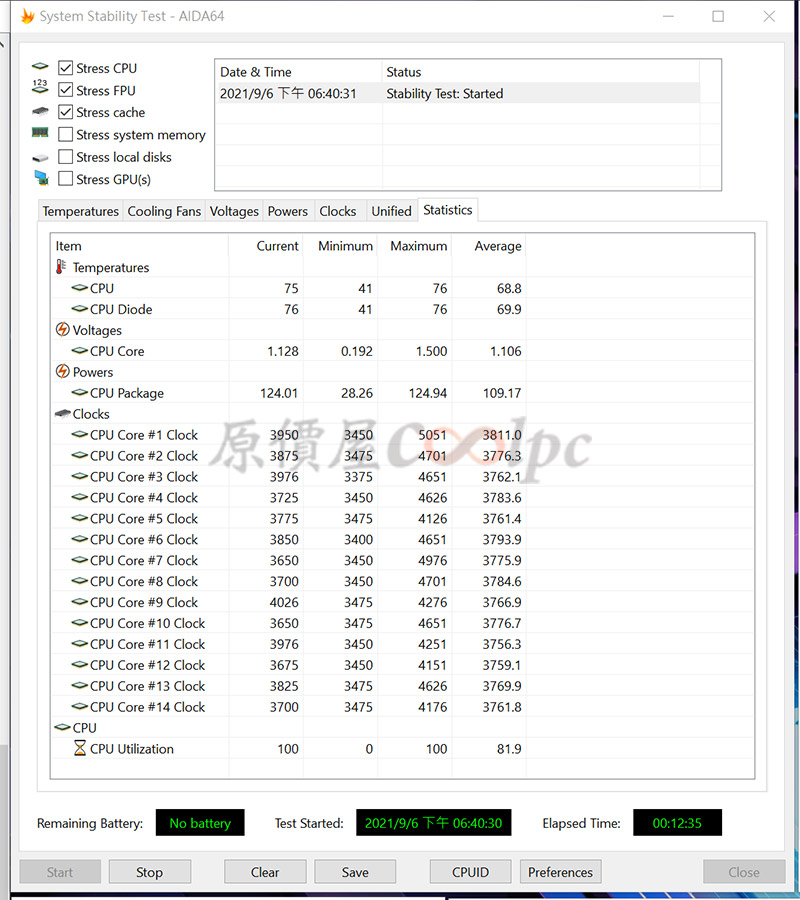Click the Maximum column header
Image resolution: width=800 pixels, height=900 pixels.
click(414, 246)
